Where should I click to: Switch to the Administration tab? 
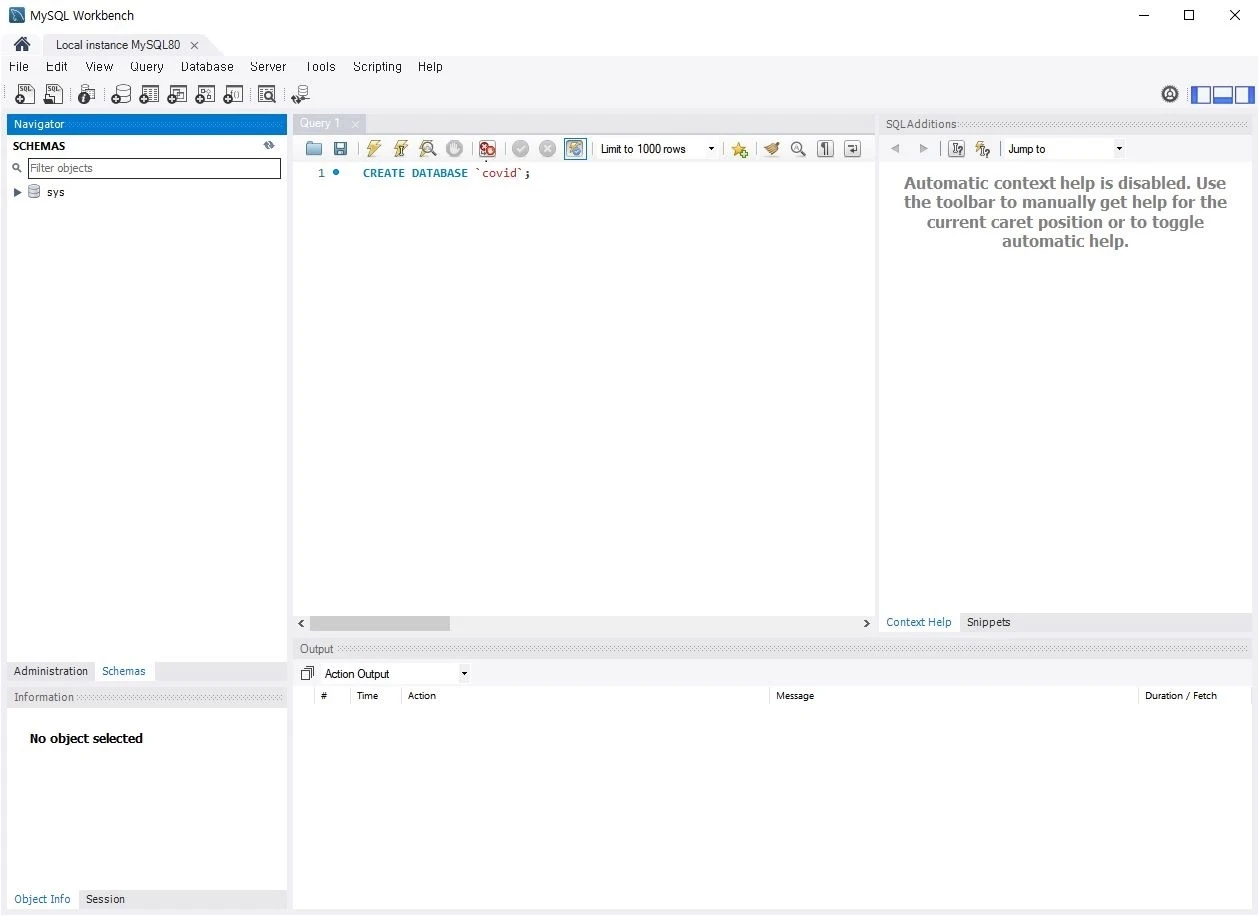pos(51,671)
